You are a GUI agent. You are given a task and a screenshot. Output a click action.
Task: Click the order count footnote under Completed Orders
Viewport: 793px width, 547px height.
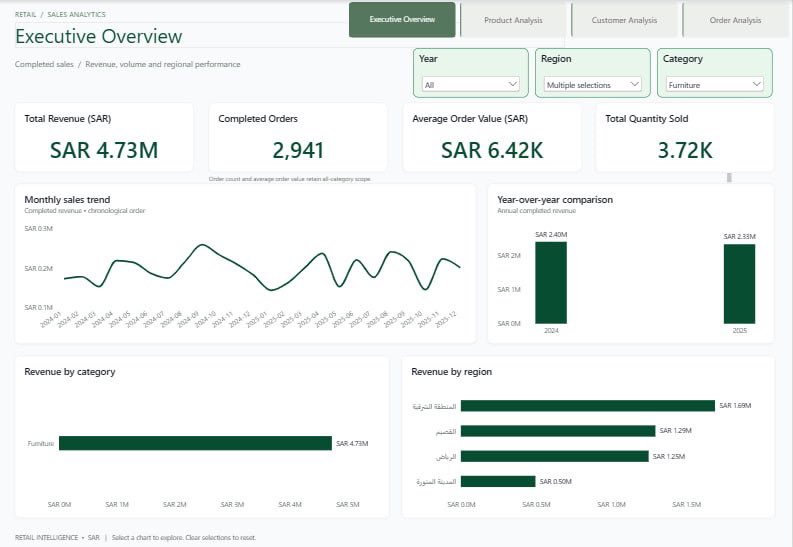(290, 179)
